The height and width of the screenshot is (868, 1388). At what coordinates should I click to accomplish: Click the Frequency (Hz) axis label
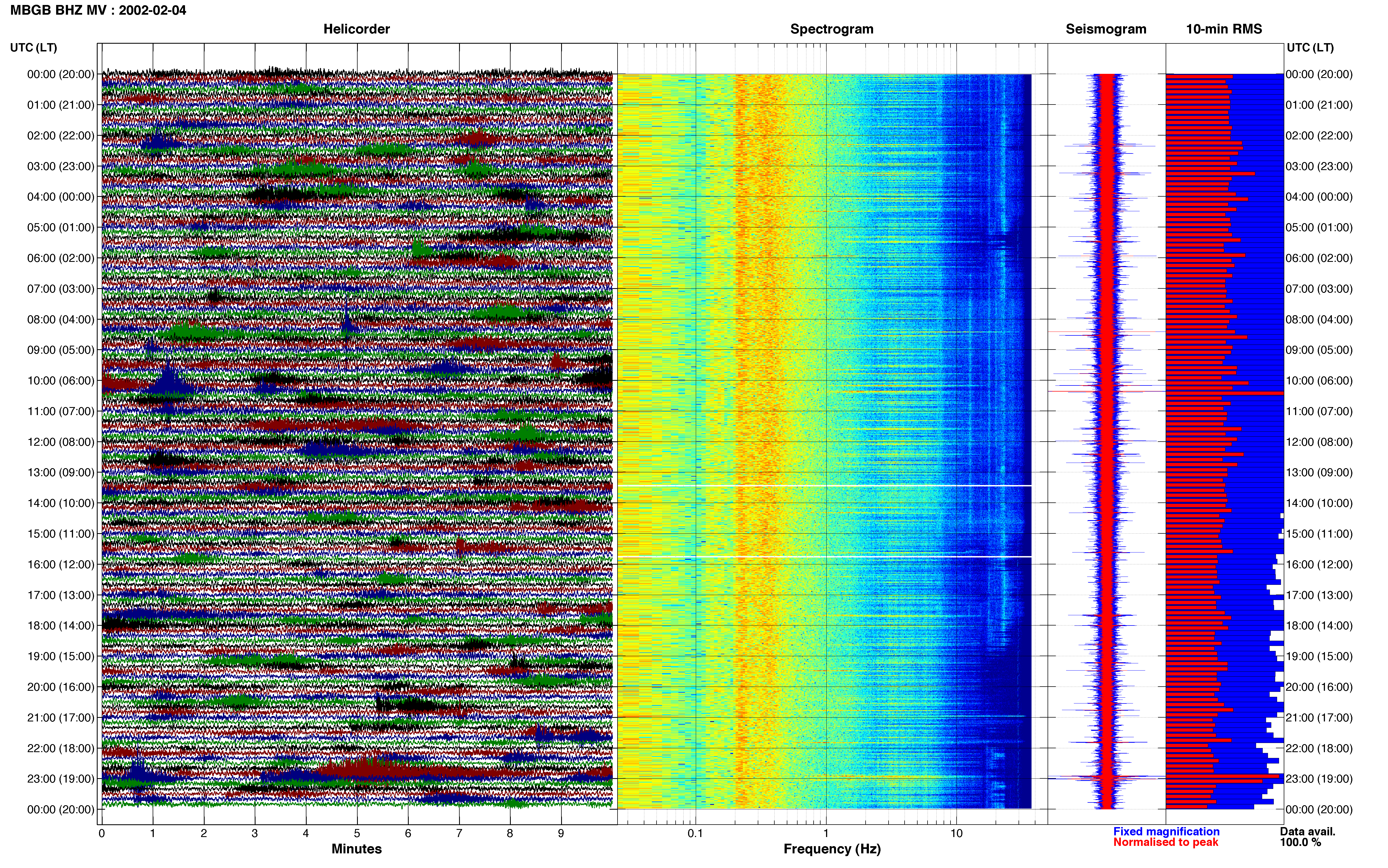click(x=832, y=848)
